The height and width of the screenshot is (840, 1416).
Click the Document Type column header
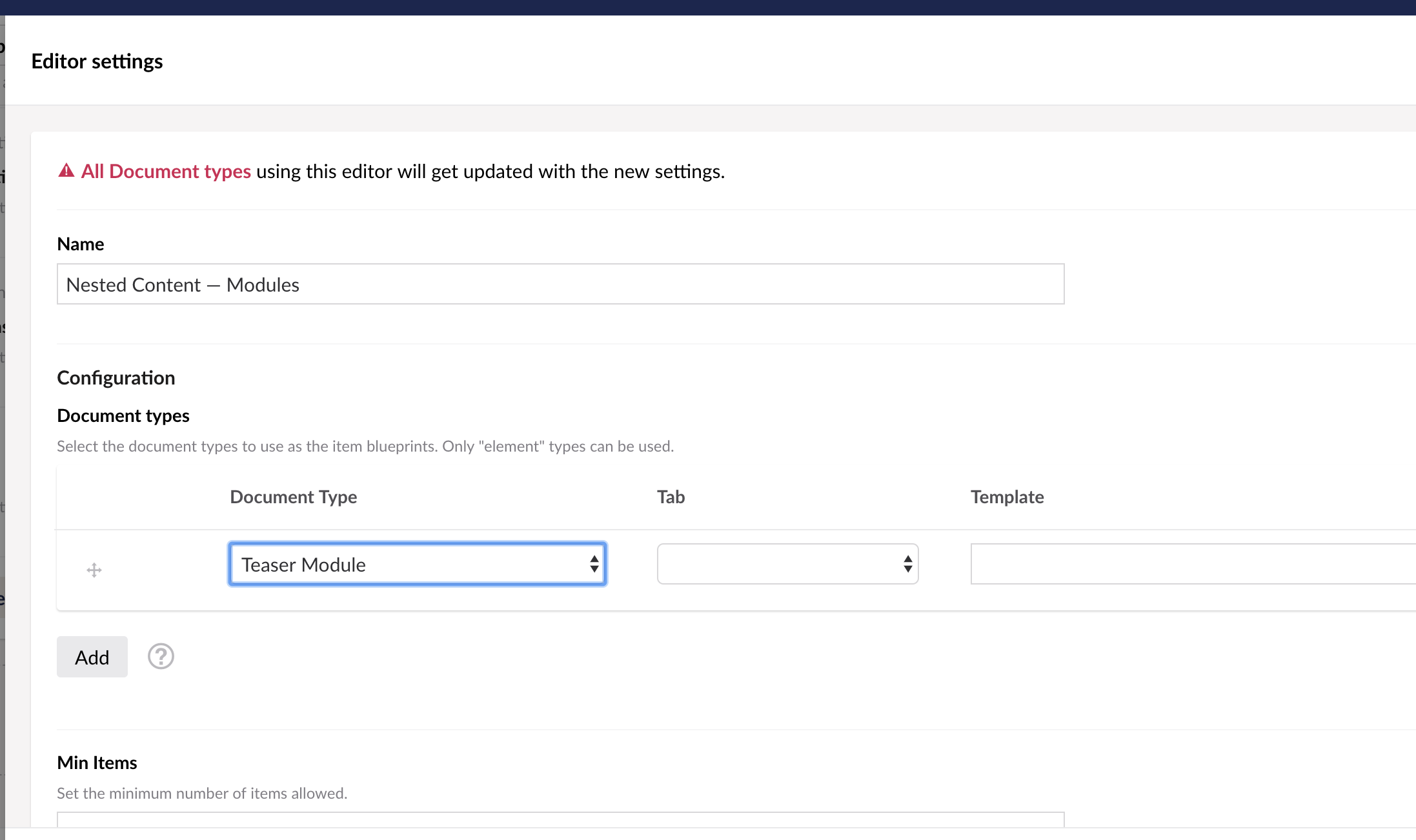[x=293, y=497]
